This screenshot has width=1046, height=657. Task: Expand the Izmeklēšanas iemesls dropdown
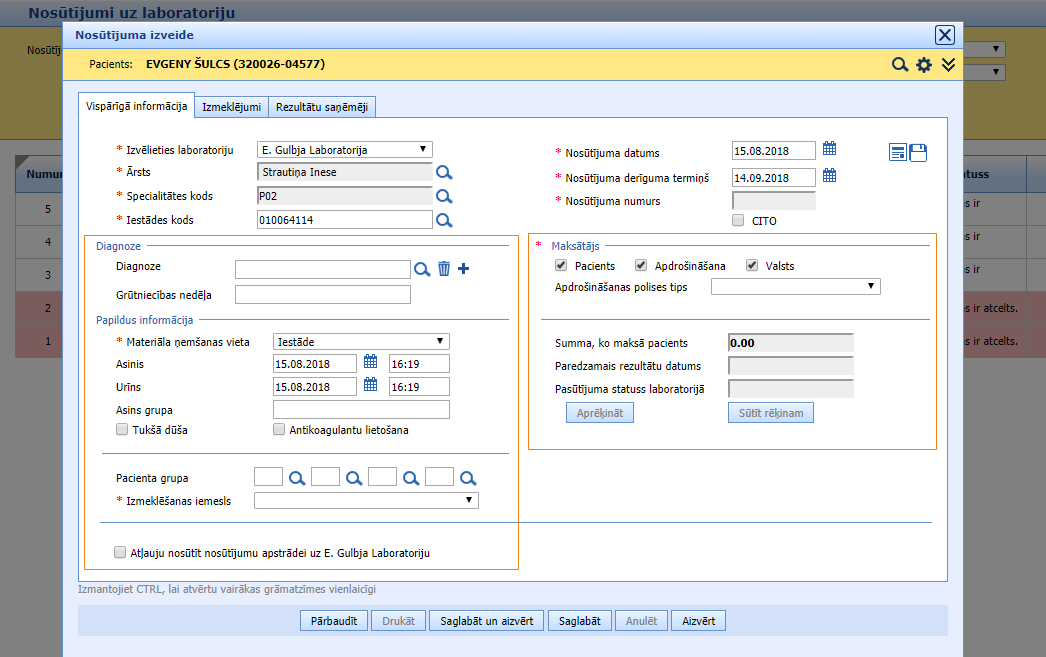(366, 501)
